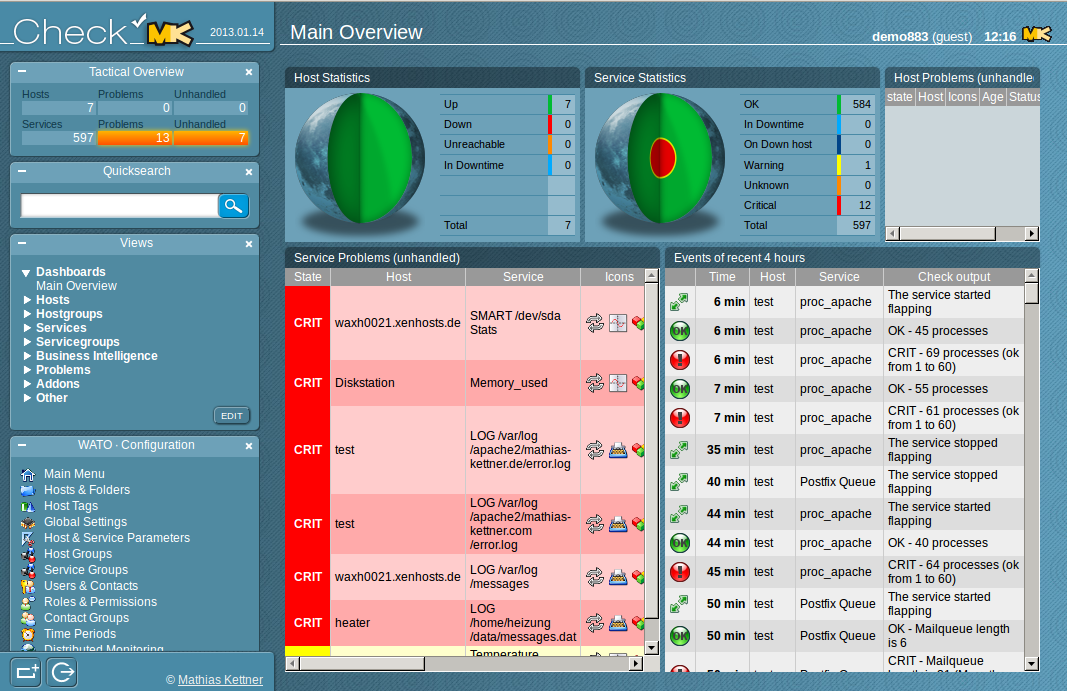Click inside the Quicksearch text field

119,206
